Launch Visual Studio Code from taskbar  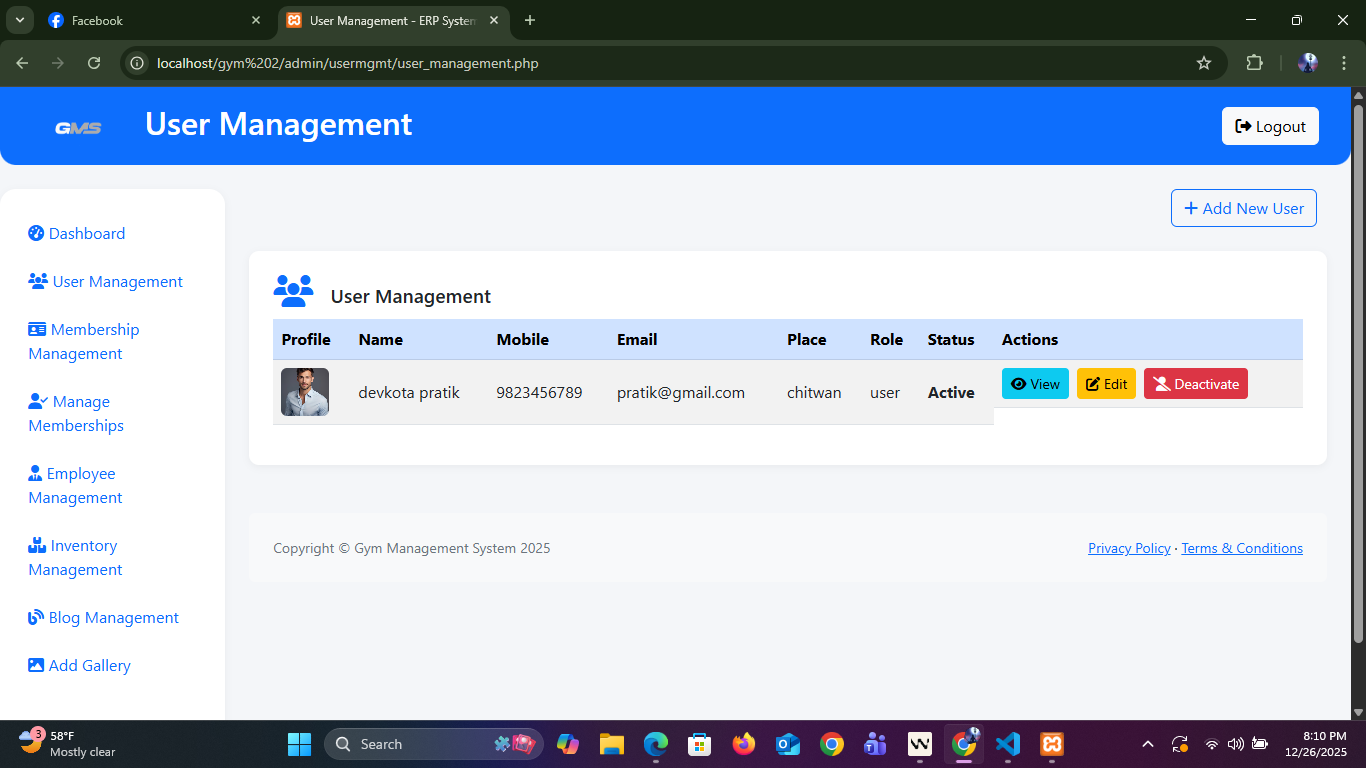(1007, 744)
